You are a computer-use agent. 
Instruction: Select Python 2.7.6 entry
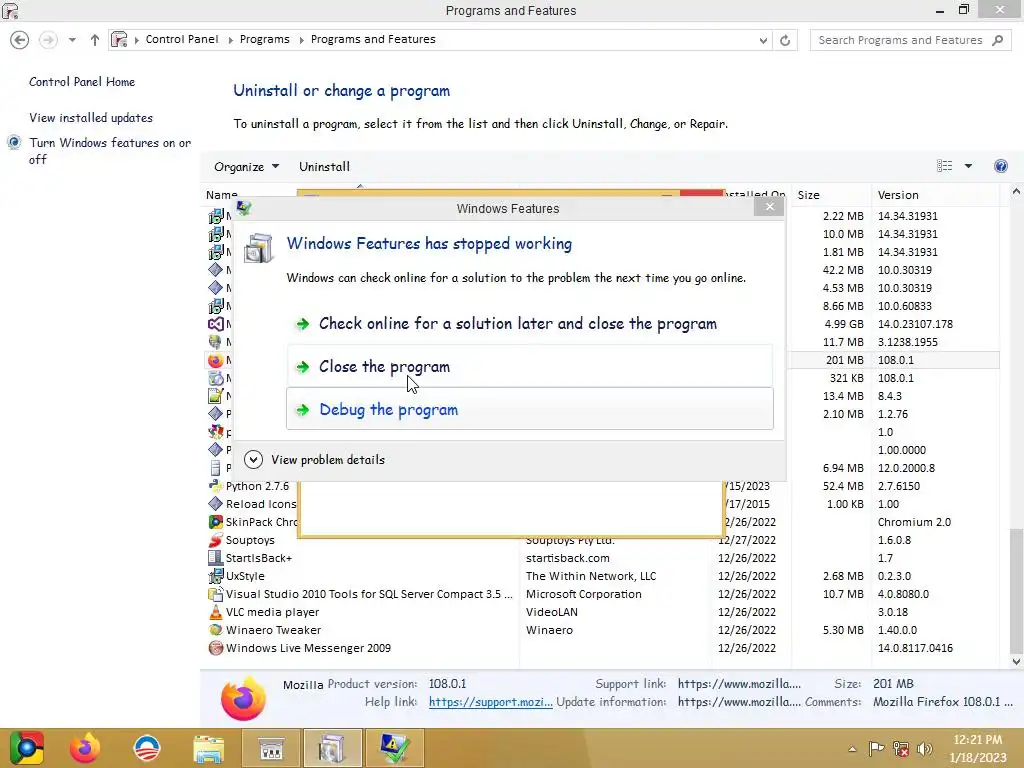click(x=257, y=486)
